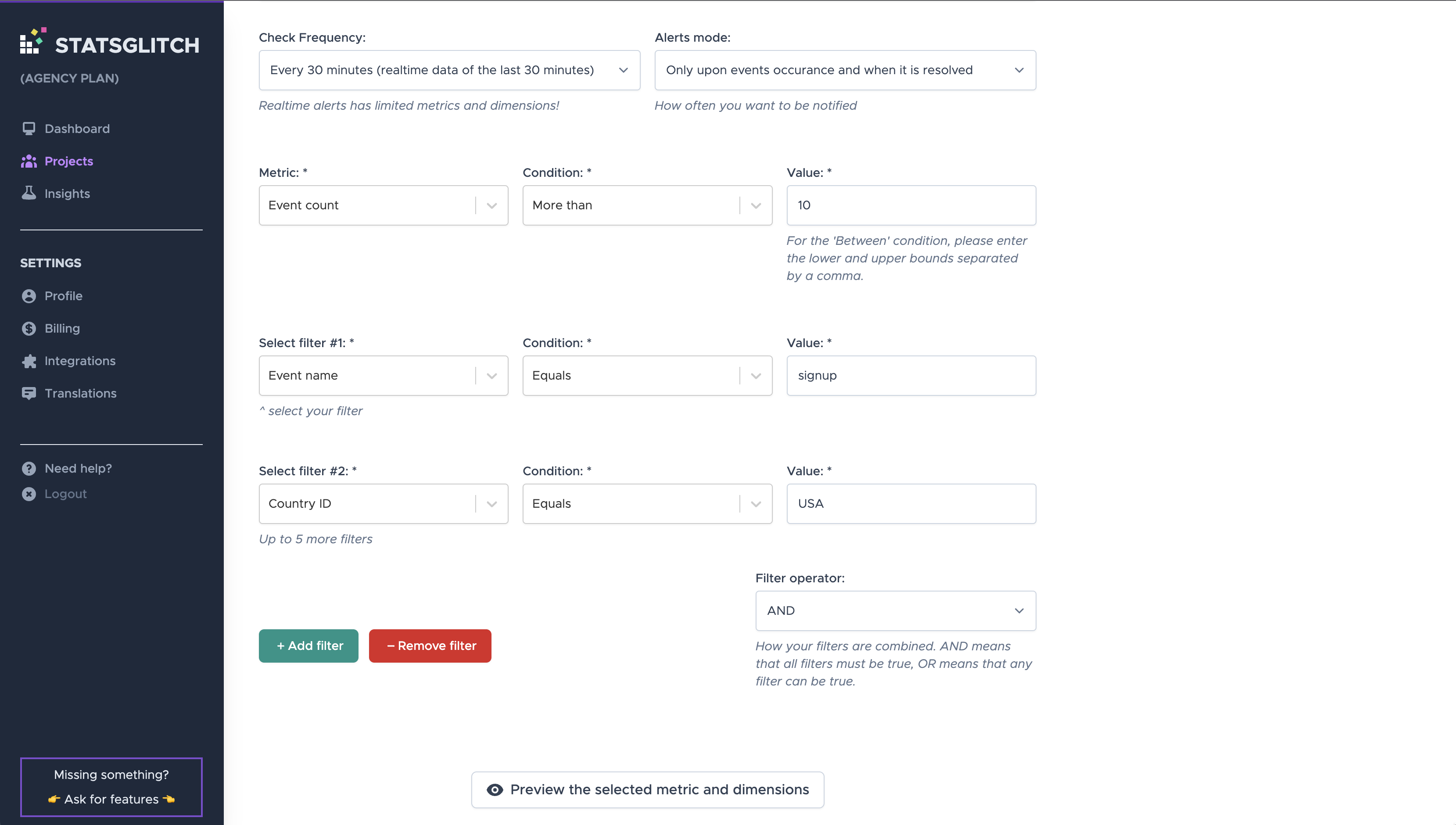
Task: Click the Translations chat icon
Action: tap(29, 393)
